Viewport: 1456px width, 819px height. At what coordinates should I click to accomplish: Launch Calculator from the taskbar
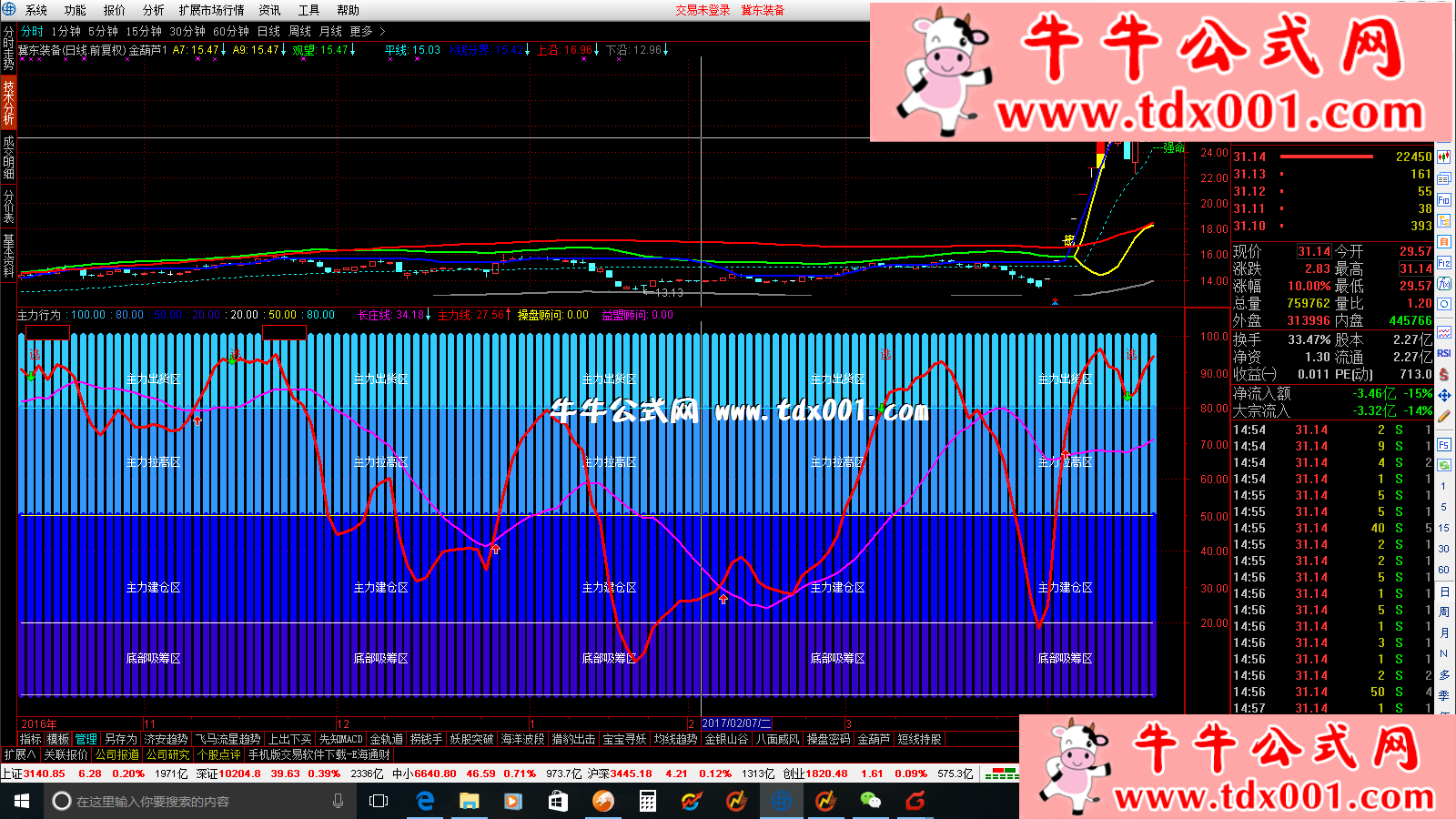pos(647,801)
